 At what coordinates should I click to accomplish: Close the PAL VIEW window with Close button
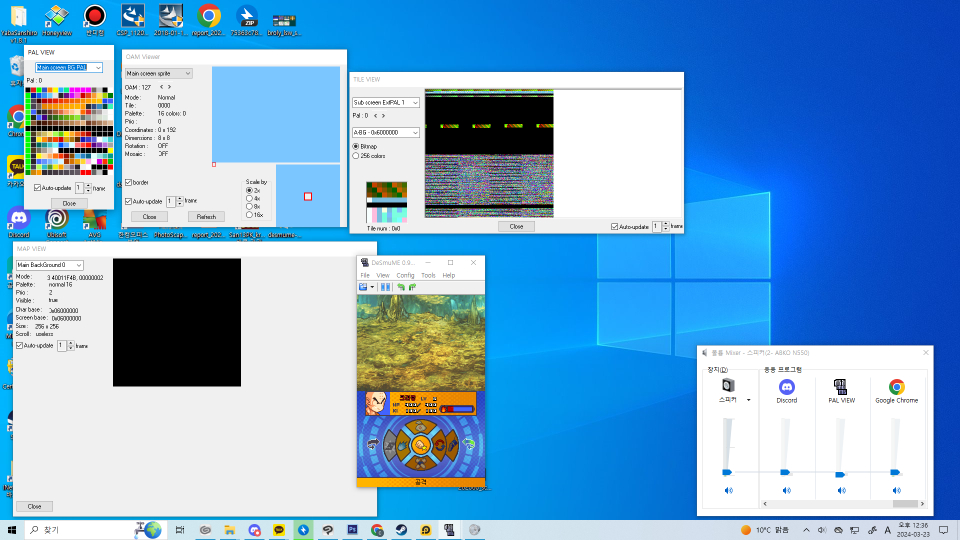pos(69,203)
